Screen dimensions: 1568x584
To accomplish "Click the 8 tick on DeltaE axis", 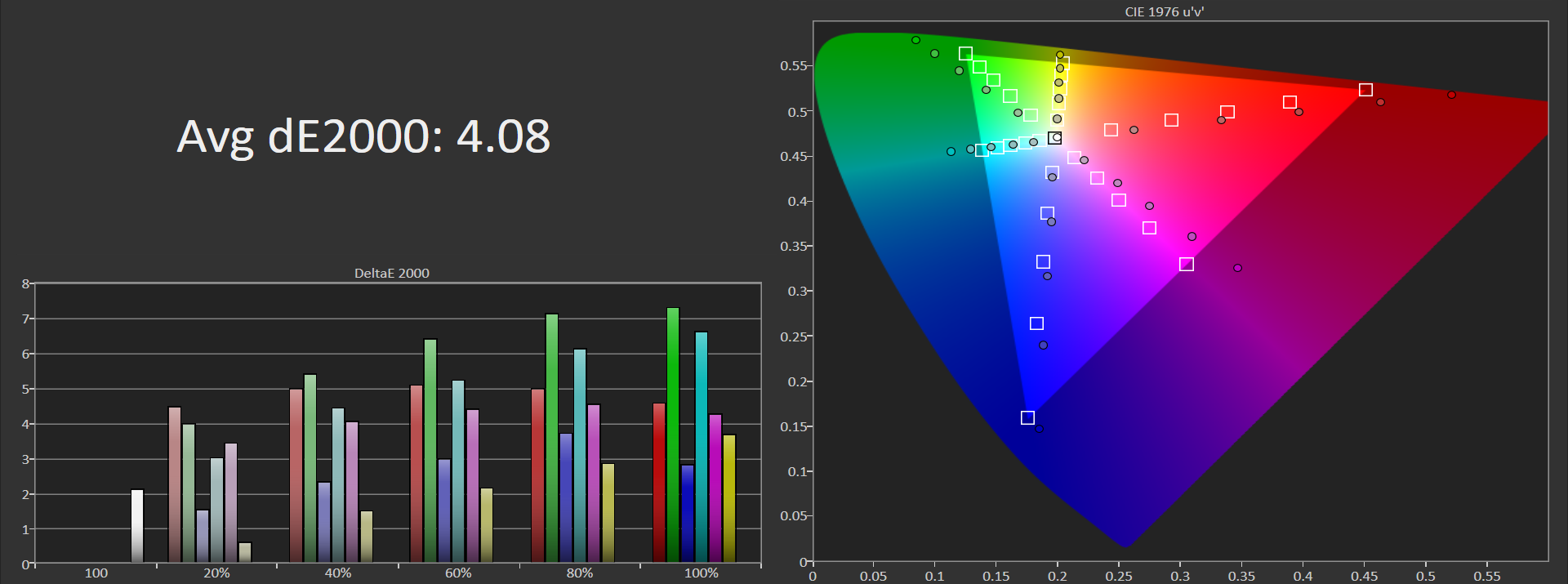I will click(25, 283).
